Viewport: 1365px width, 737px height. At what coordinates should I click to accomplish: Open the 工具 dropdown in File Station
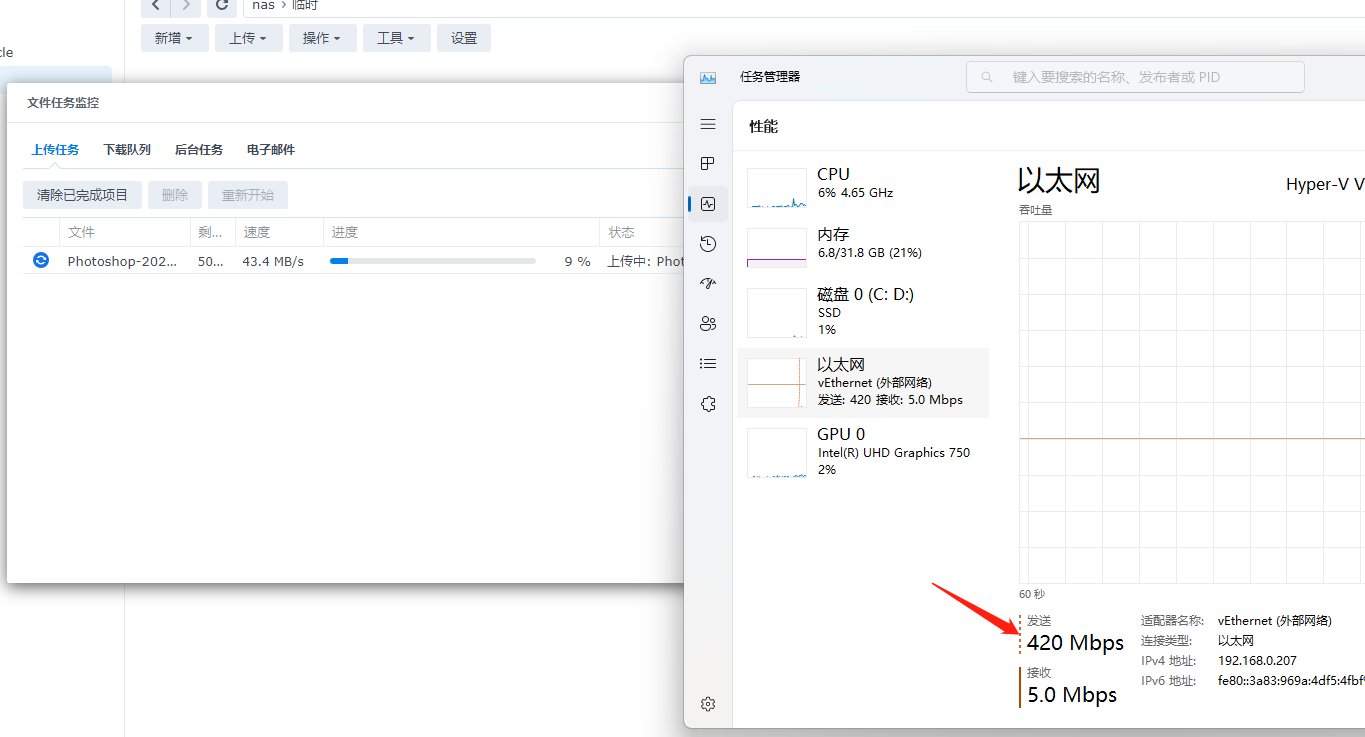click(x=397, y=38)
